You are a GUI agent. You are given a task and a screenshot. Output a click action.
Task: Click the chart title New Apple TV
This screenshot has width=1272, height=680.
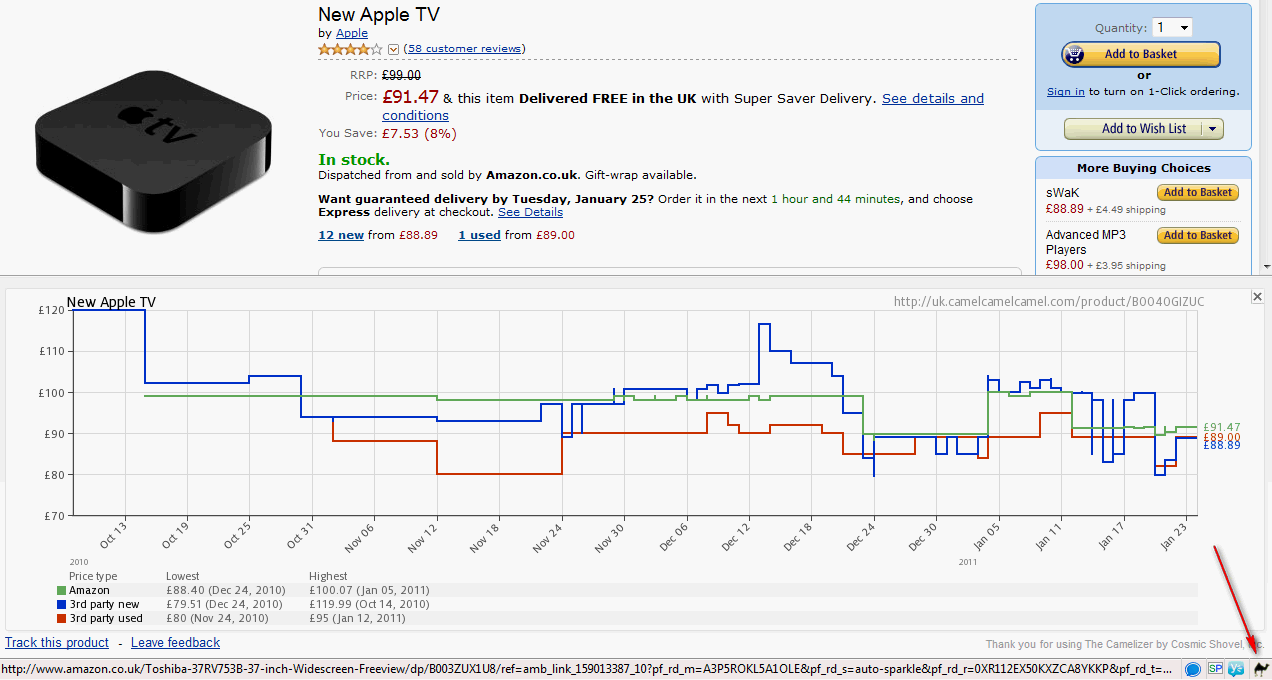(111, 302)
